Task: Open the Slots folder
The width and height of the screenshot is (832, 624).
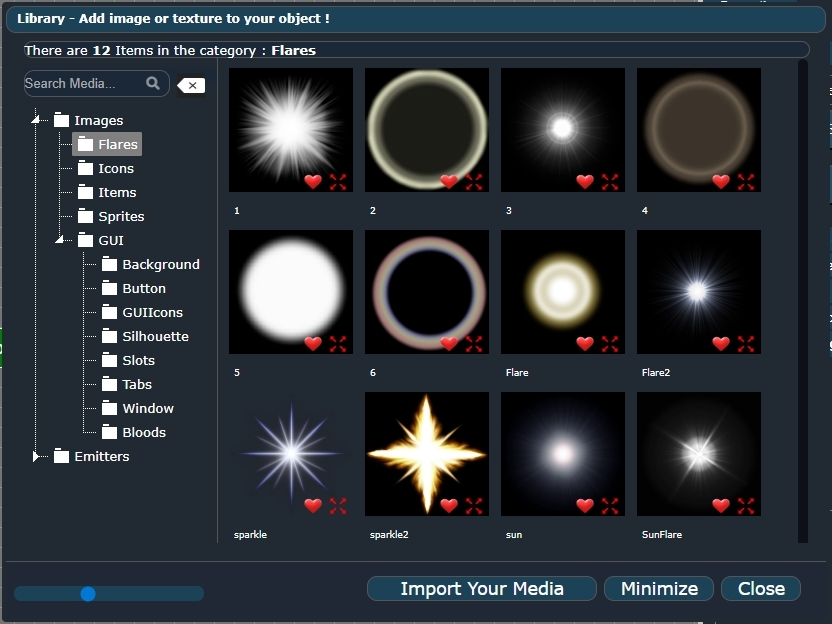Action: pyautogui.click(x=128, y=360)
